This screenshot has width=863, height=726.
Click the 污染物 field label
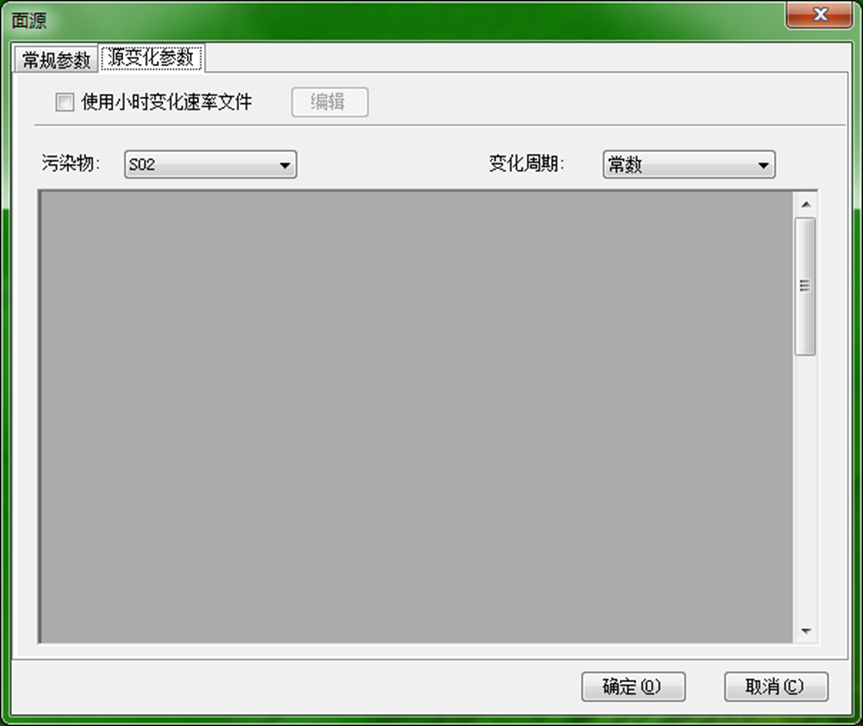click(x=71, y=163)
